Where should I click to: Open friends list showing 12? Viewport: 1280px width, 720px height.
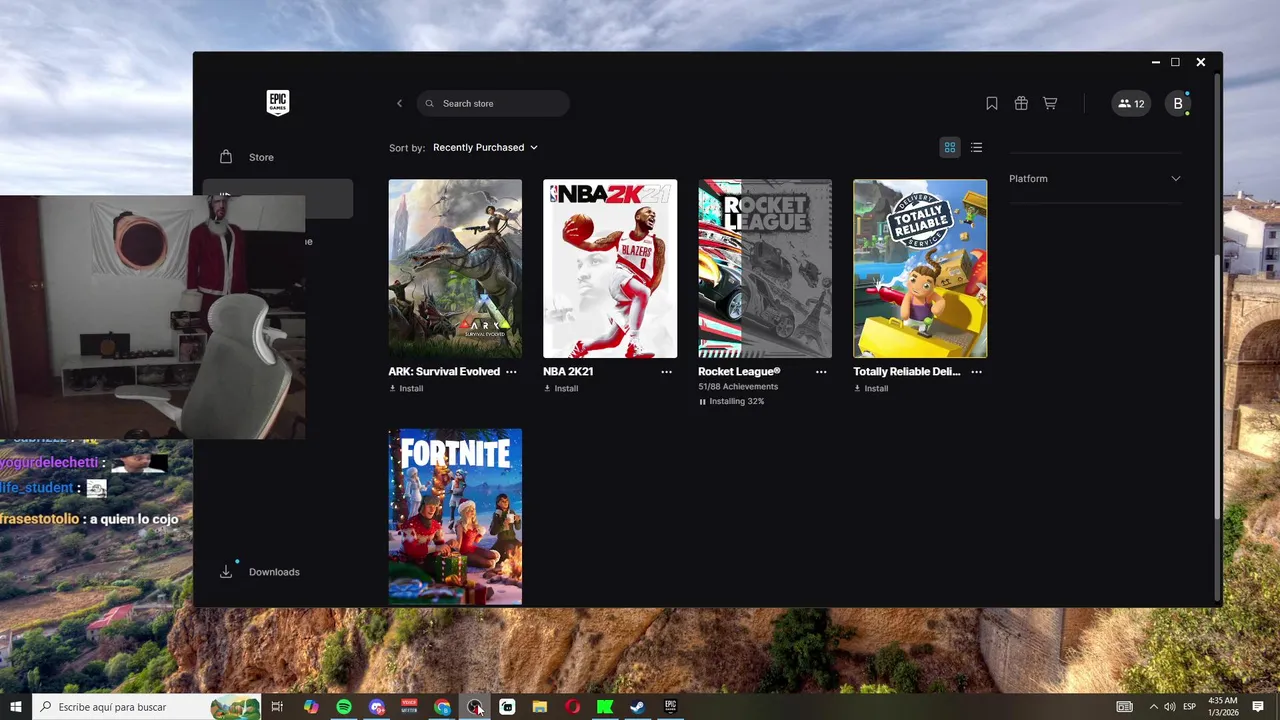[x=1131, y=103]
